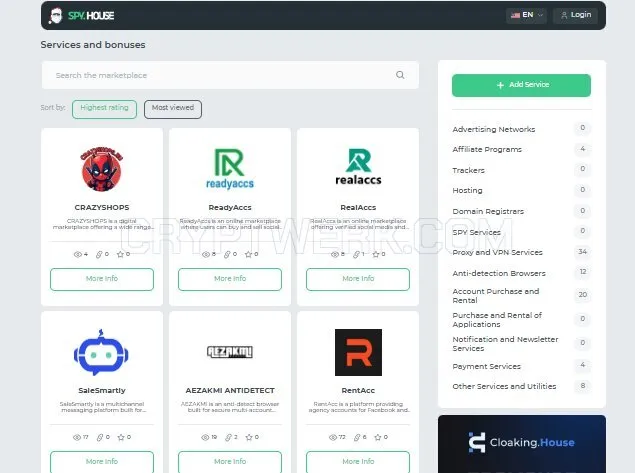Click the Spy.House logo

point(81,16)
